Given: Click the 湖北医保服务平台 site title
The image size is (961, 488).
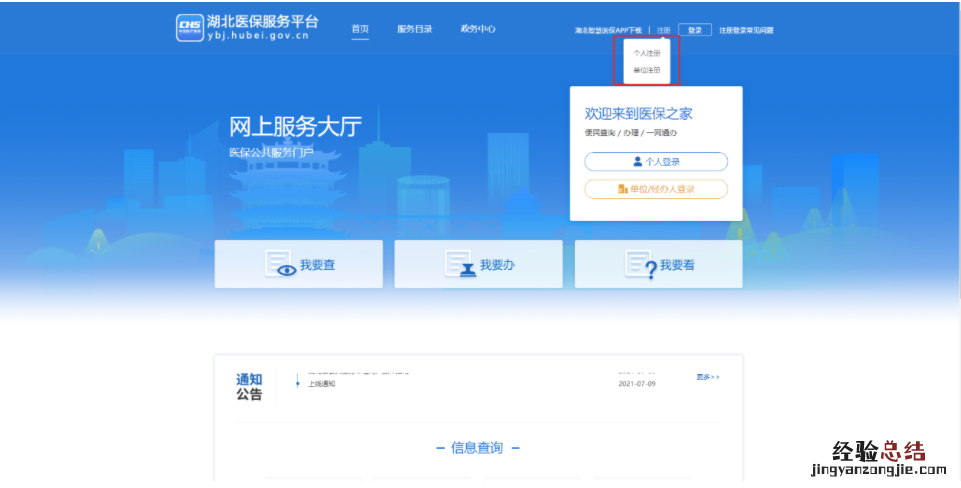Looking at the screenshot, I should point(263,22).
